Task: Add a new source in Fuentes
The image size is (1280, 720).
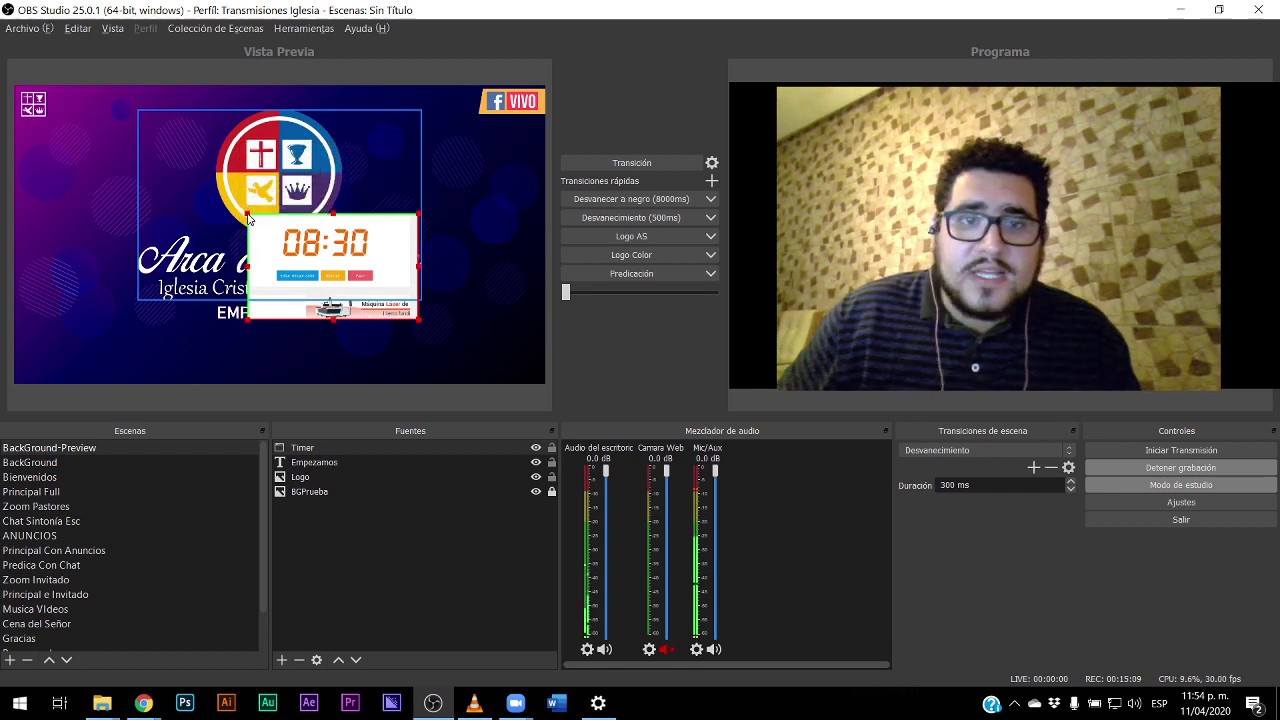Action: pyautogui.click(x=282, y=660)
